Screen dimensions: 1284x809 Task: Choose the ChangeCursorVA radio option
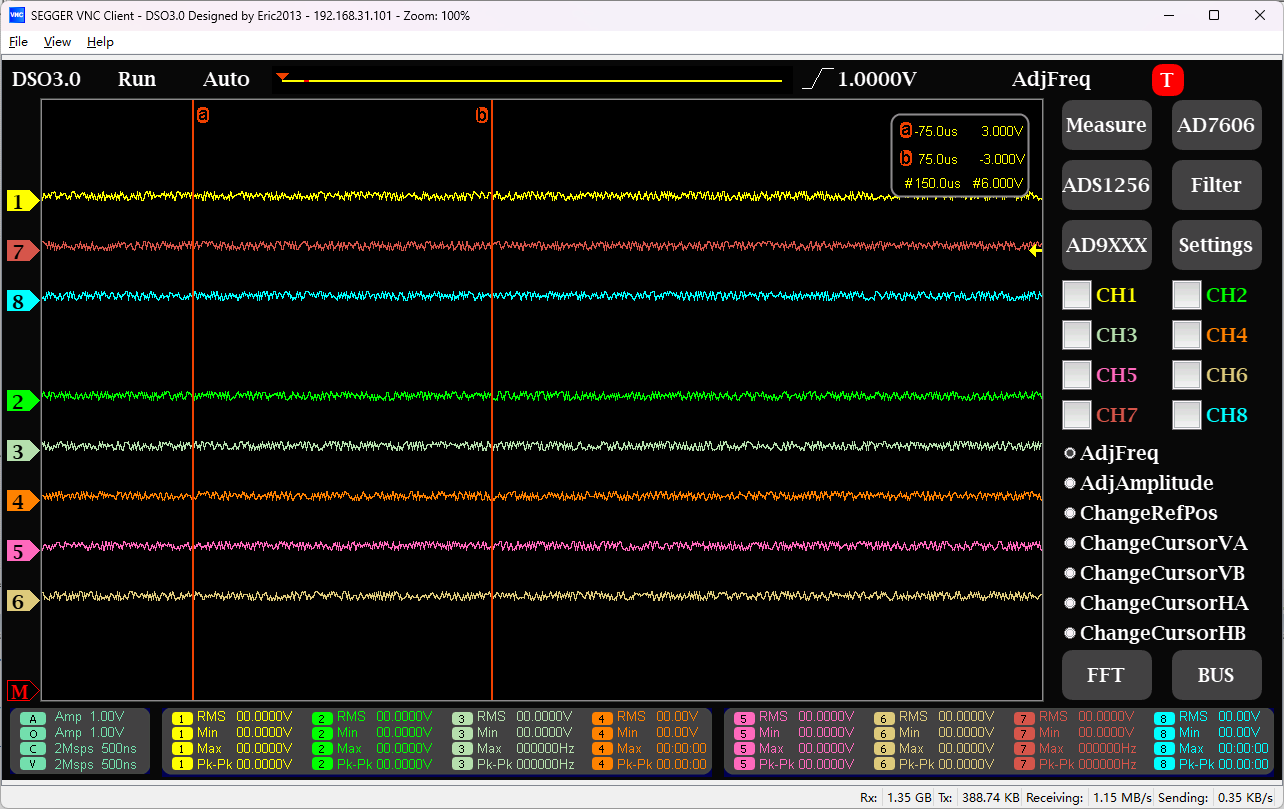tap(1070, 543)
